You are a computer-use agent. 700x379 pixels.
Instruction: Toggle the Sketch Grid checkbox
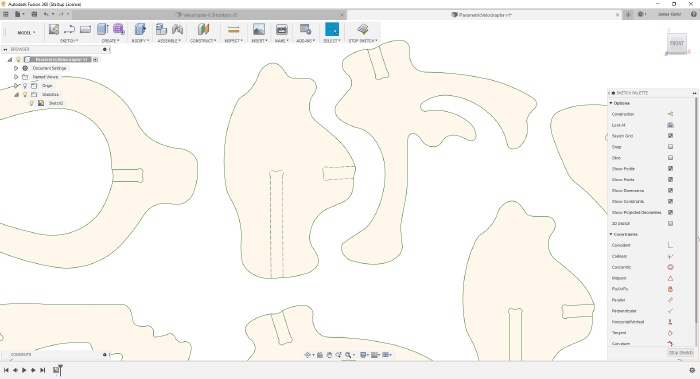click(x=670, y=136)
